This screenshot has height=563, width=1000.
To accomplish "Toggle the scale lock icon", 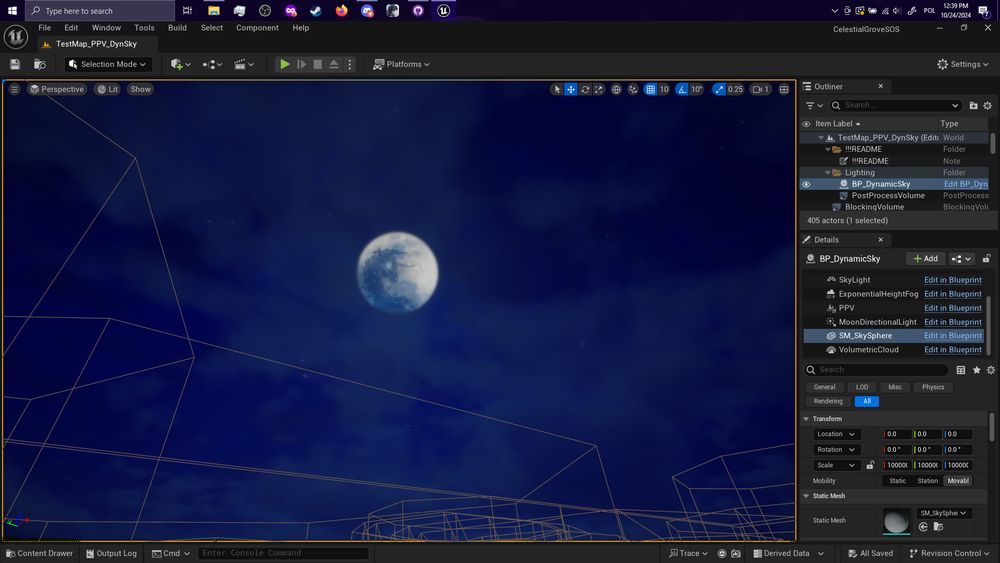I will coord(870,465).
